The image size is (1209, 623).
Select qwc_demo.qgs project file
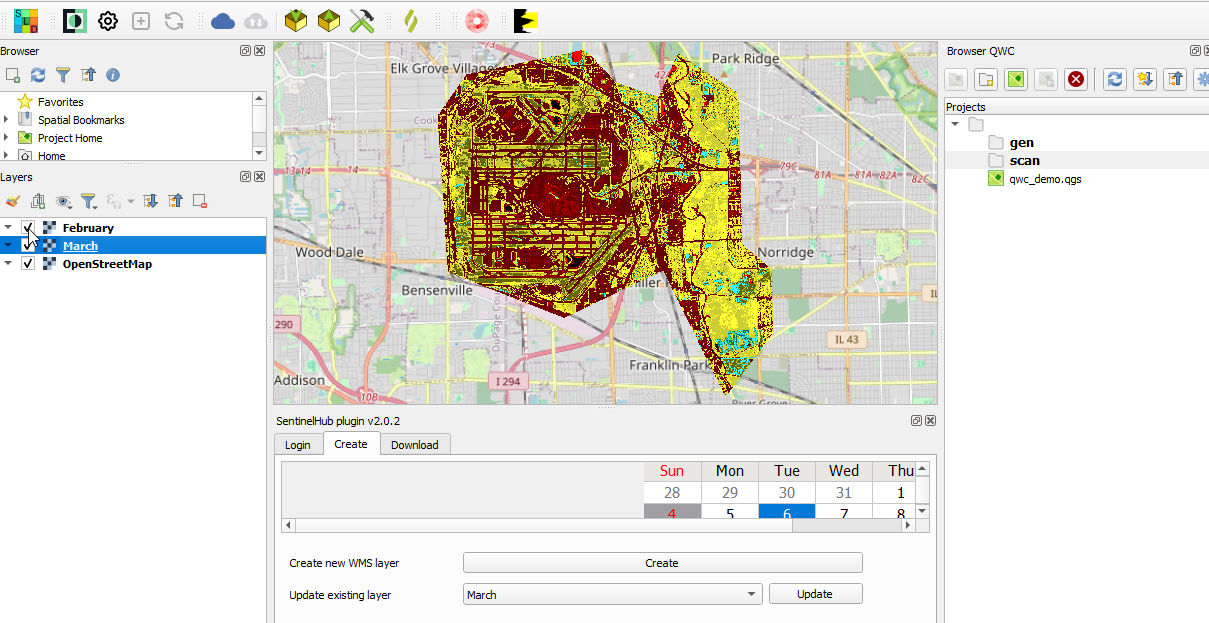[1044, 179]
